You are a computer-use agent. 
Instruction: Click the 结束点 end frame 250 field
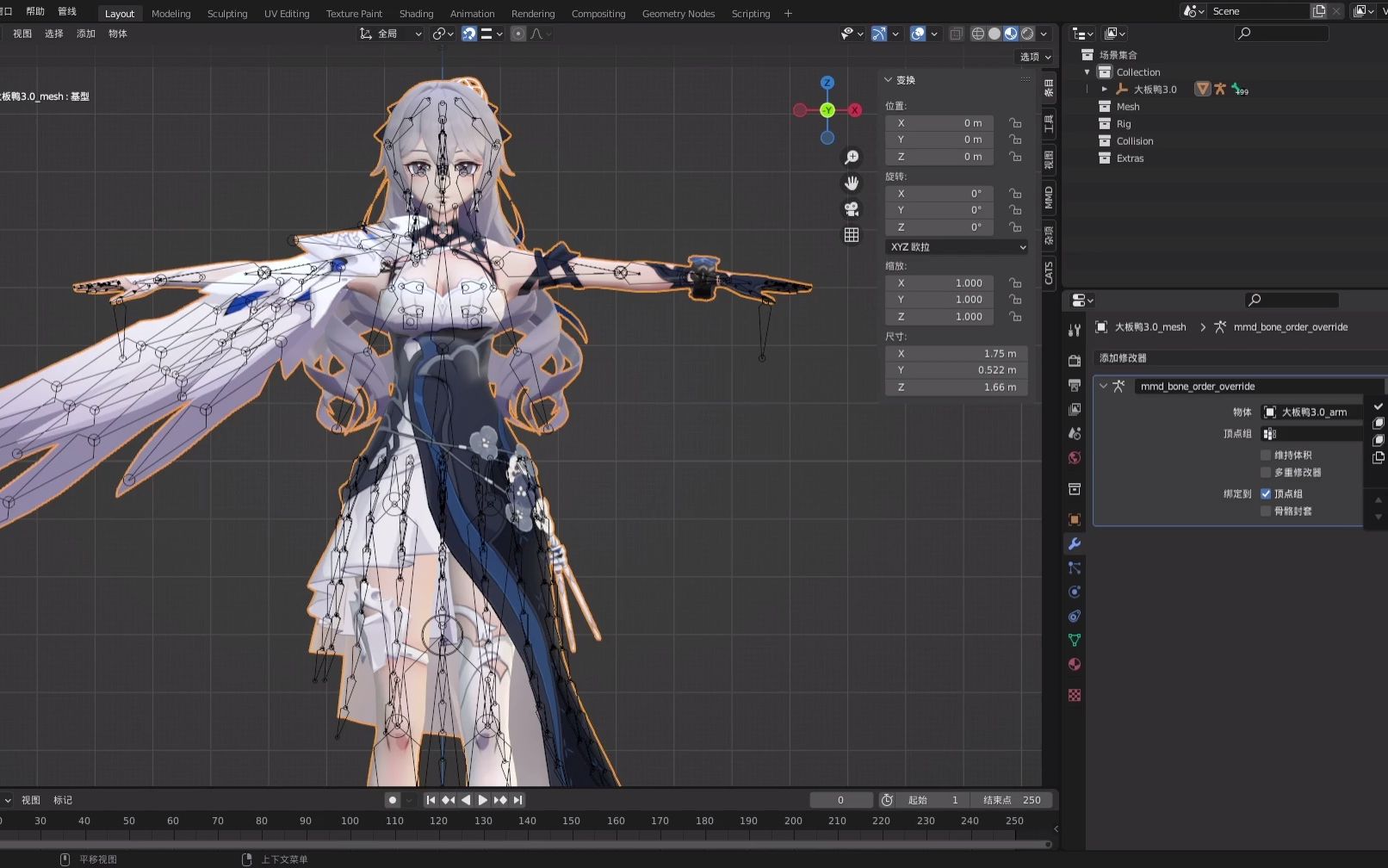pyautogui.click(x=1013, y=800)
